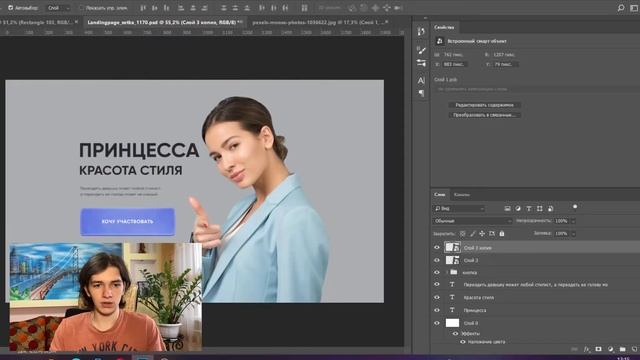This screenshot has width=640, height=360.
Task: Click align left edges icon in options bar
Action: pyautogui.click(x=181, y=8)
